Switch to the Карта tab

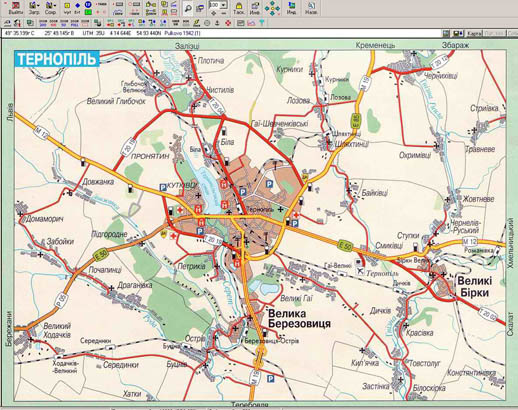click(474, 33)
